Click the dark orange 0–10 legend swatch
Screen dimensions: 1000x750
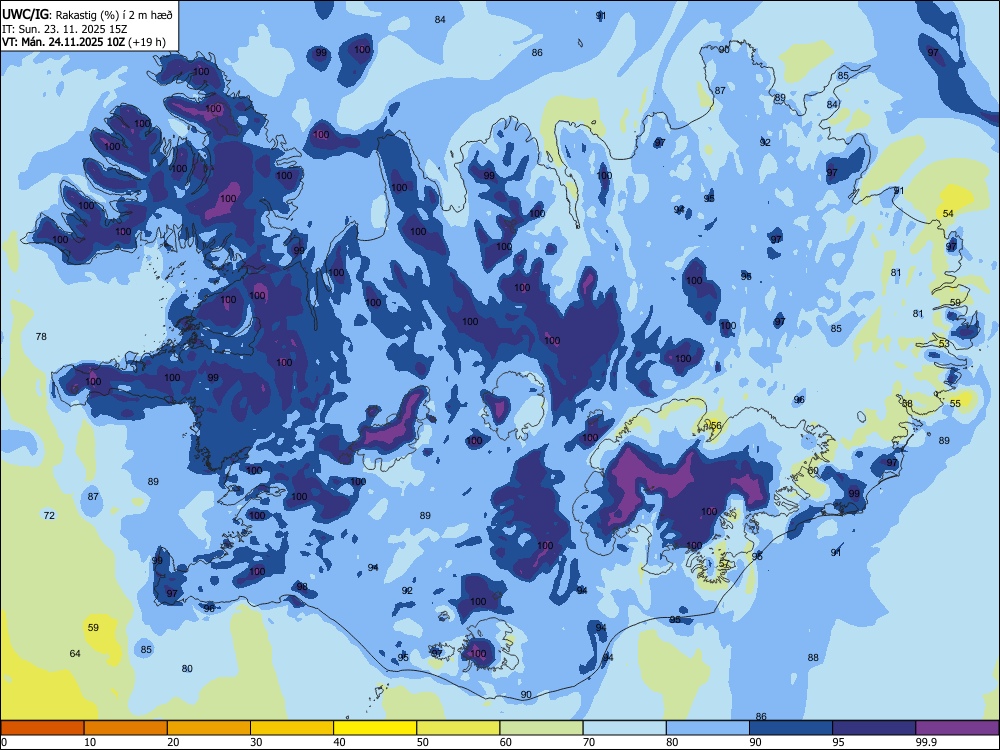tap(42, 728)
